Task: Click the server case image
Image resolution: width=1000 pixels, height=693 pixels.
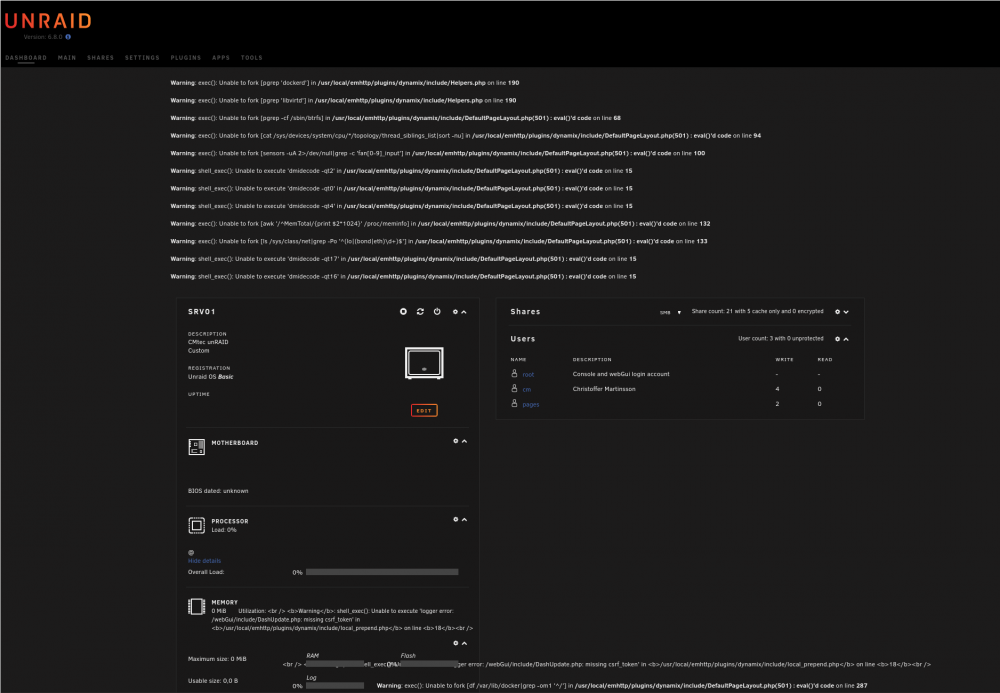Action: tap(424, 363)
